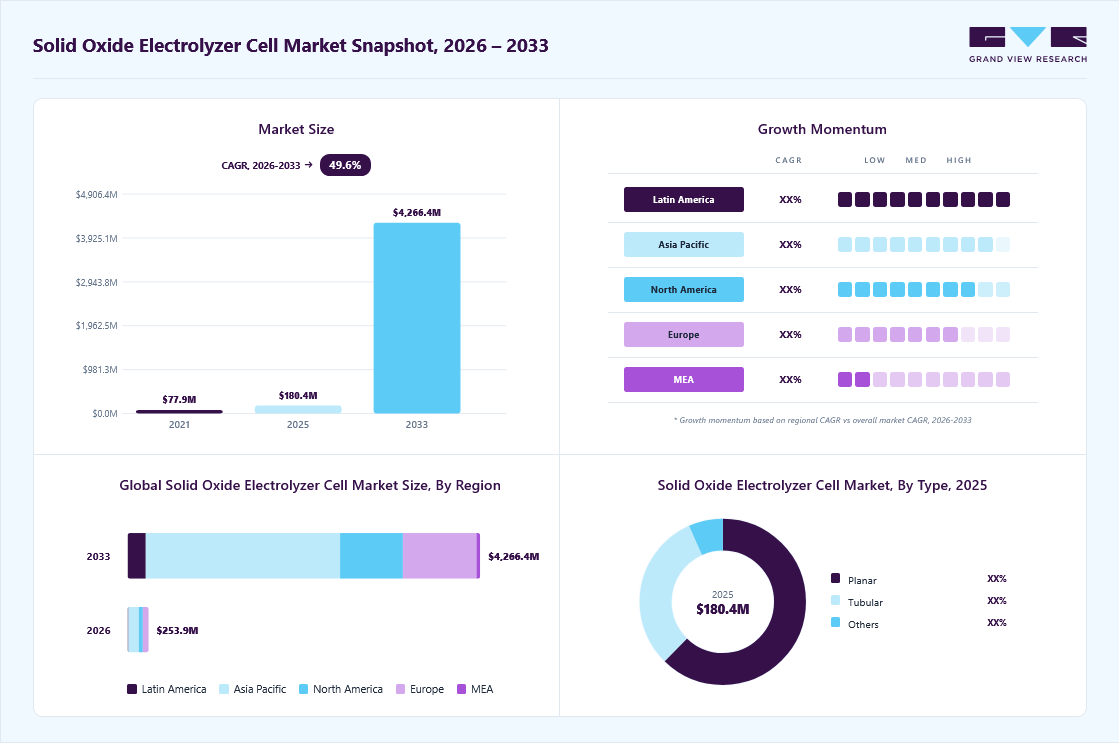The image size is (1120, 743).
Task: Select the Europe region label
Action: 684,334
